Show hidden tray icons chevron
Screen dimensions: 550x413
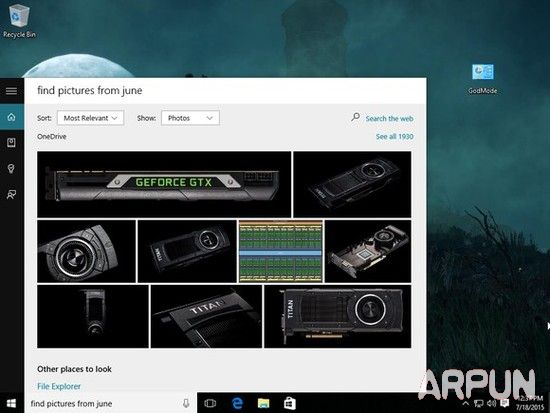(465, 404)
